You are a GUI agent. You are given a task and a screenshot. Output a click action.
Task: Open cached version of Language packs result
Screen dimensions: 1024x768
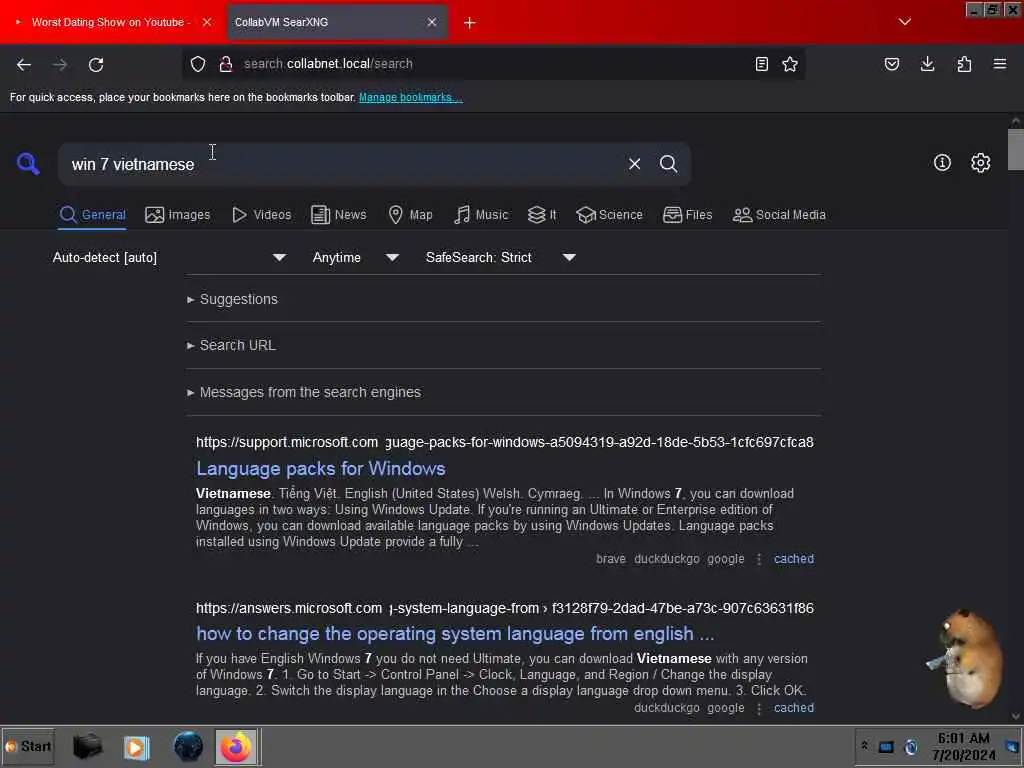tap(794, 559)
